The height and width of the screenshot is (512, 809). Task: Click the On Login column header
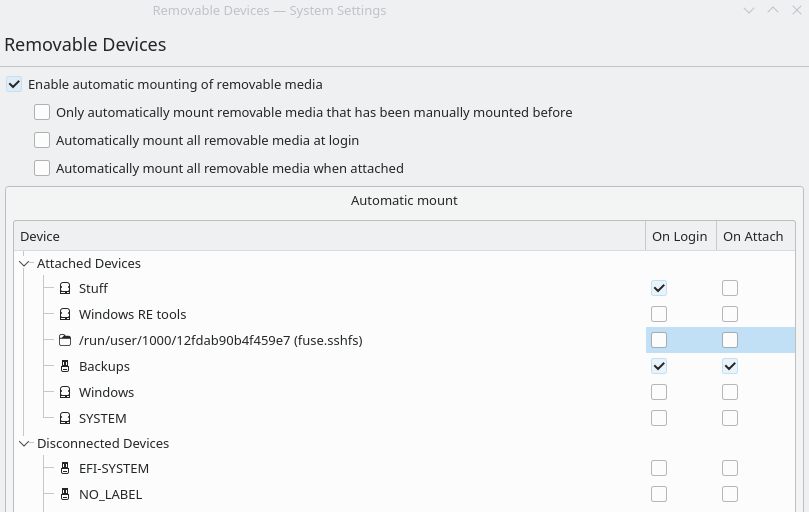[x=680, y=237]
